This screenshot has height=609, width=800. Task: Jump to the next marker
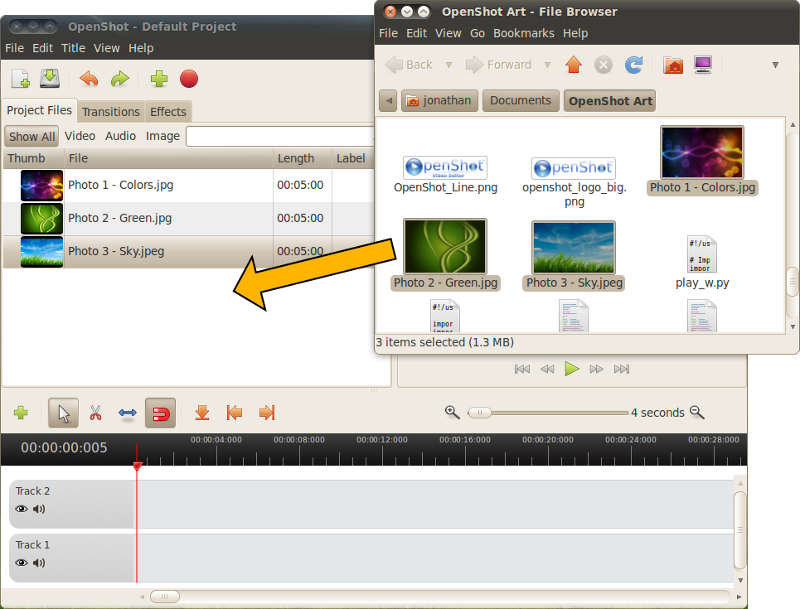pyautogui.click(x=267, y=413)
